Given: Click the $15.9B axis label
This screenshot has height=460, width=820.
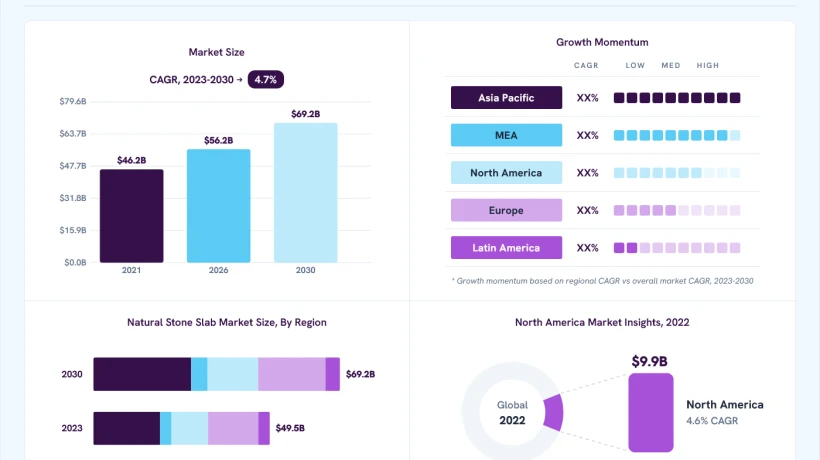Looking at the screenshot, I should [73, 231].
